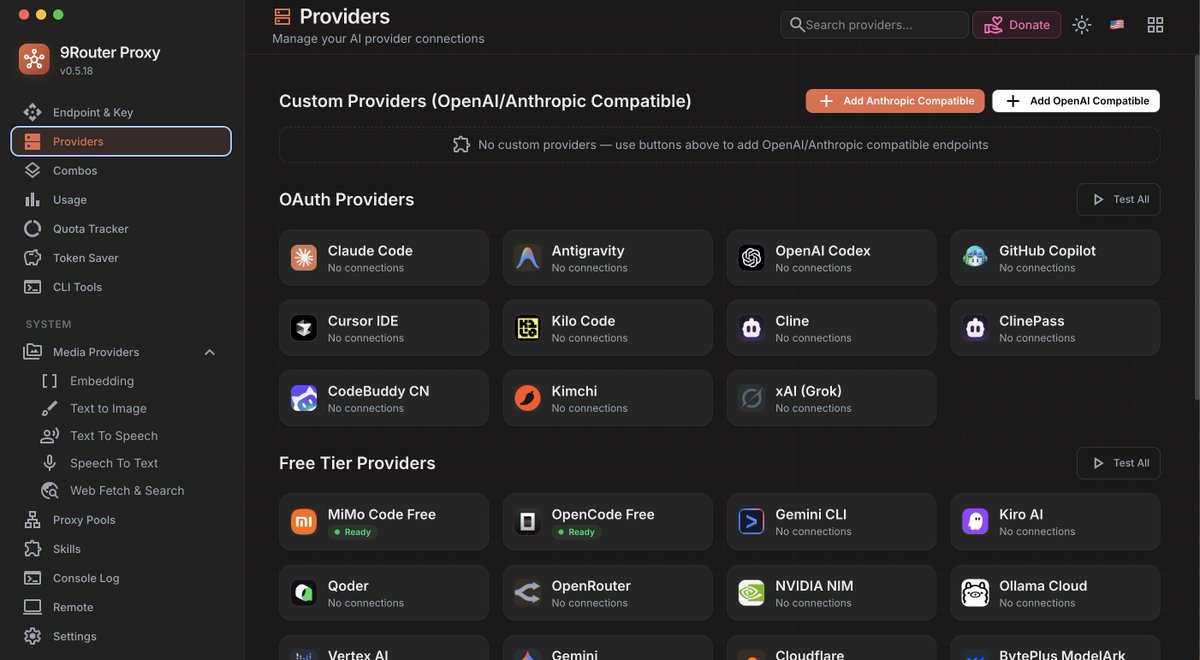Screen dimensions: 1200x660
Task: Click Test All for OAuth Providers
Action: click(x=1119, y=199)
